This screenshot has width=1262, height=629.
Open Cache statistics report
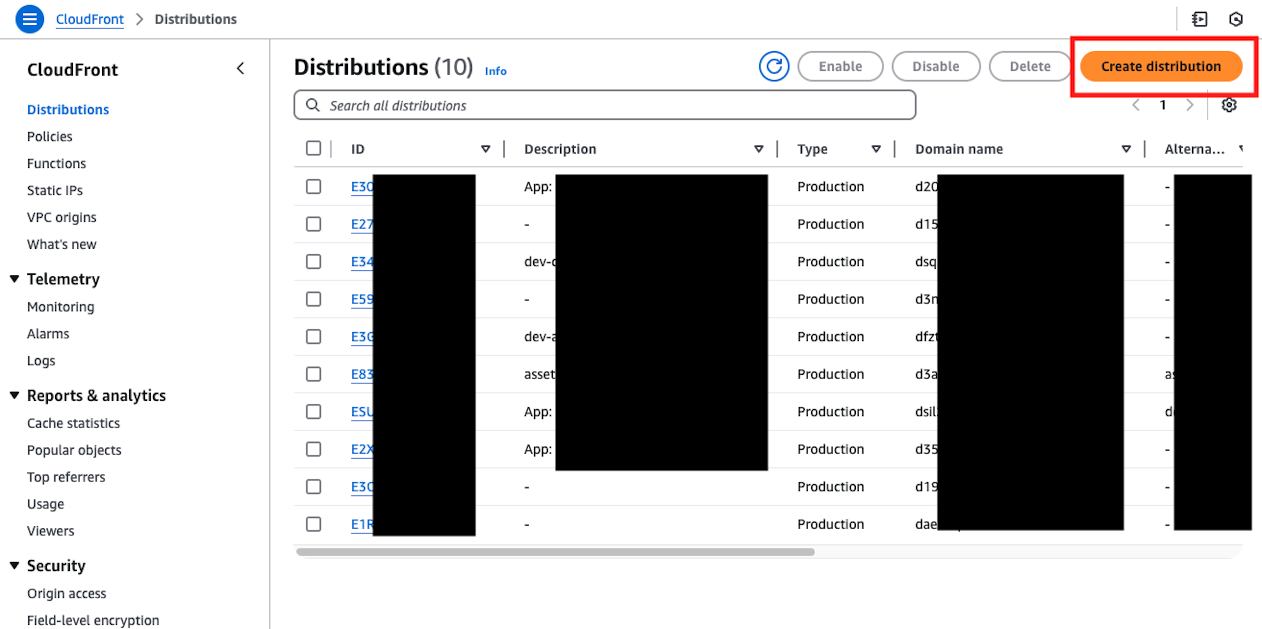tap(73, 424)
